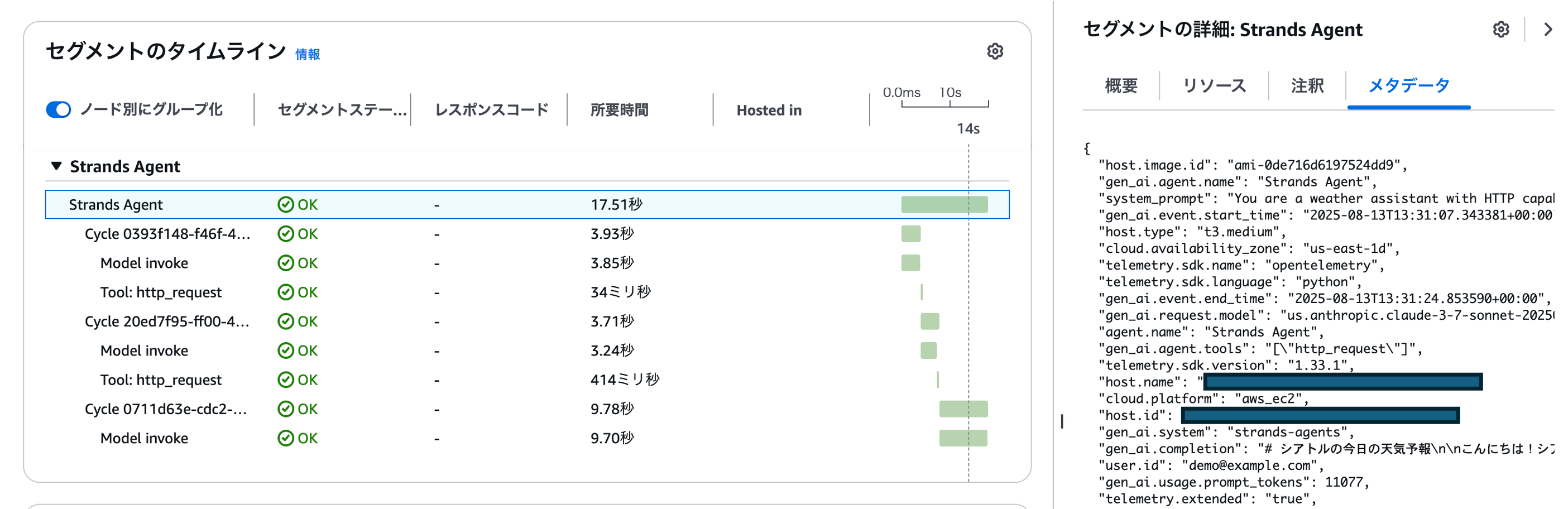Click OK status icon on 9.70秒 Model invoke
Screen dimensions: 1568x509
coord(285,438)
